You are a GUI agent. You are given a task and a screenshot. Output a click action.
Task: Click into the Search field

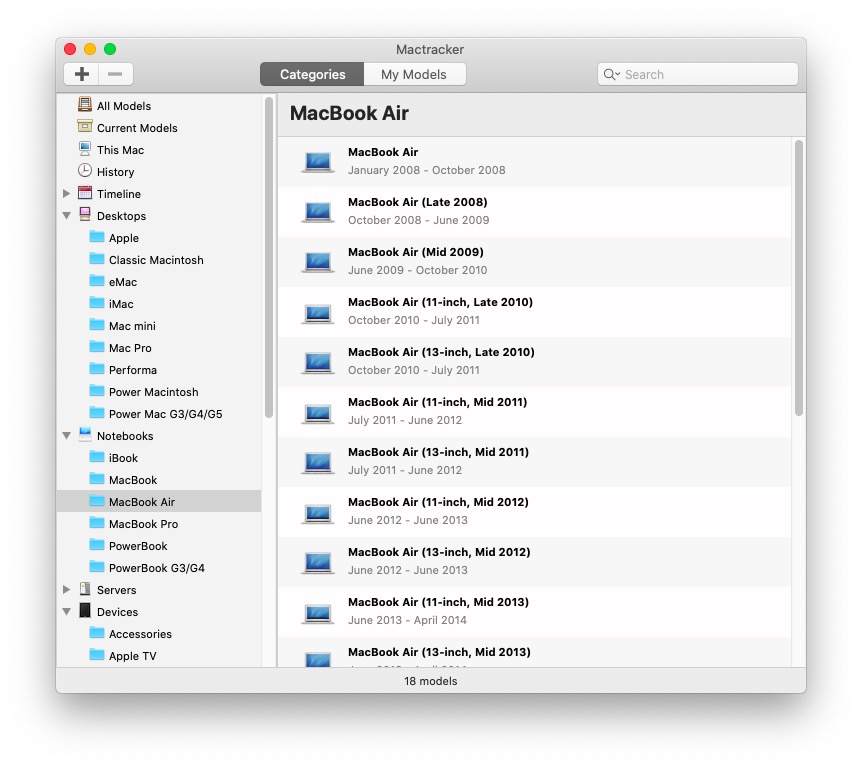pos(708,74)
